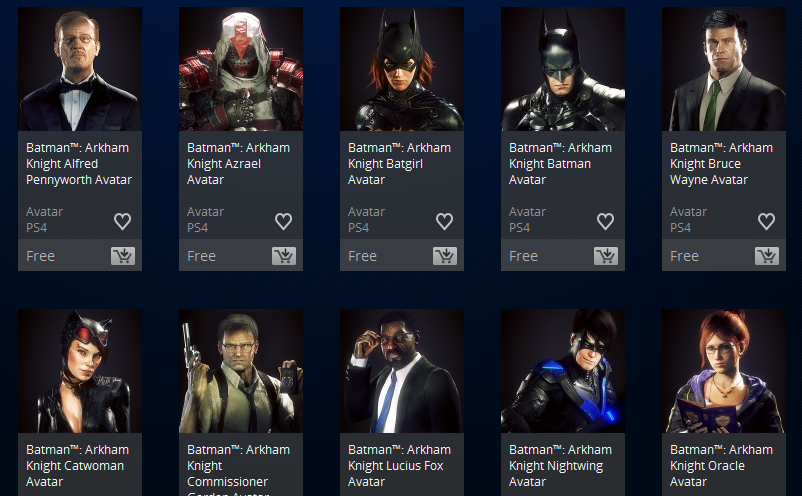Click the Free price on Batman Avatar
802x496 pixels.
point(523,256)
